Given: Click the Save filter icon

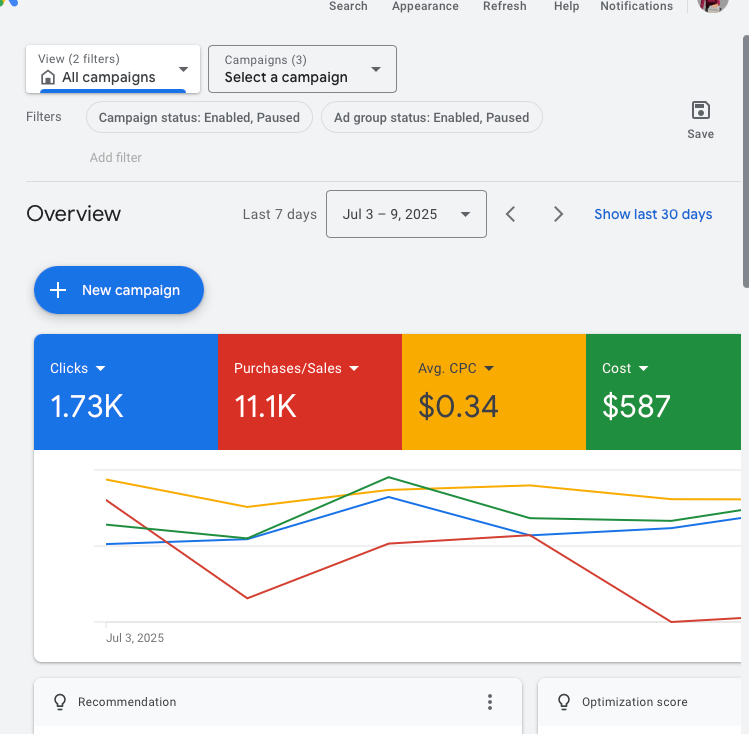Looking at the screenshot, I should (x=700, y=111).
